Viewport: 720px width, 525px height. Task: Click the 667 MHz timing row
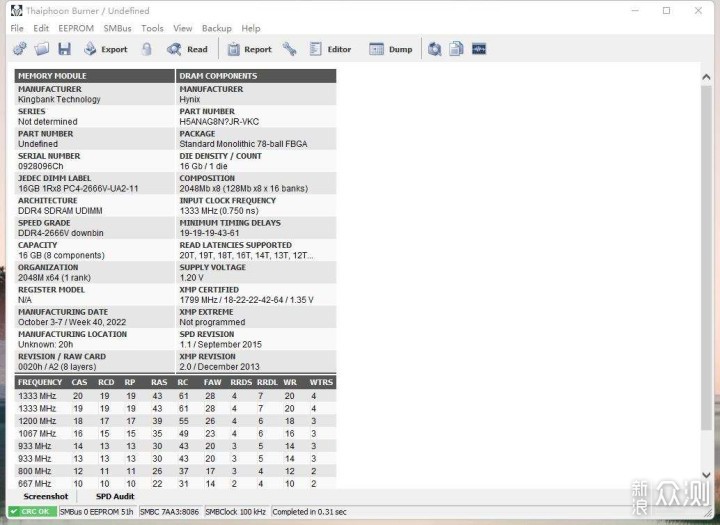[x=175, y=484]
